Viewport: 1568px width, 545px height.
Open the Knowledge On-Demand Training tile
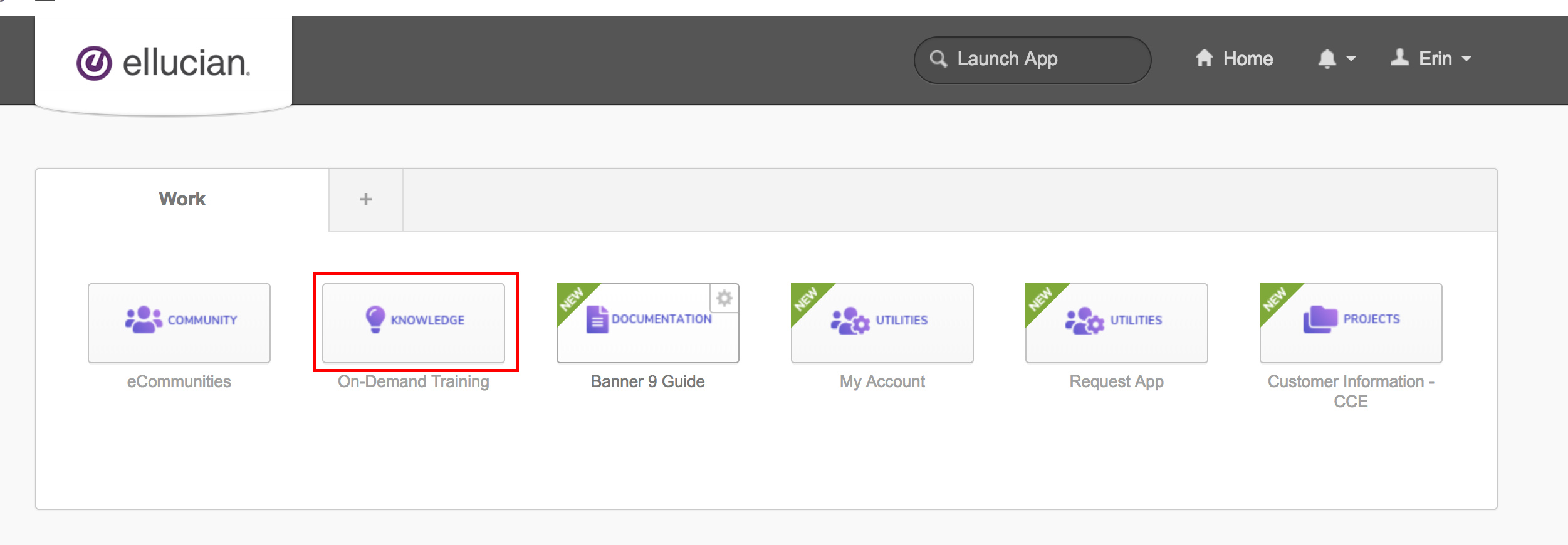[x=414, y=323]
